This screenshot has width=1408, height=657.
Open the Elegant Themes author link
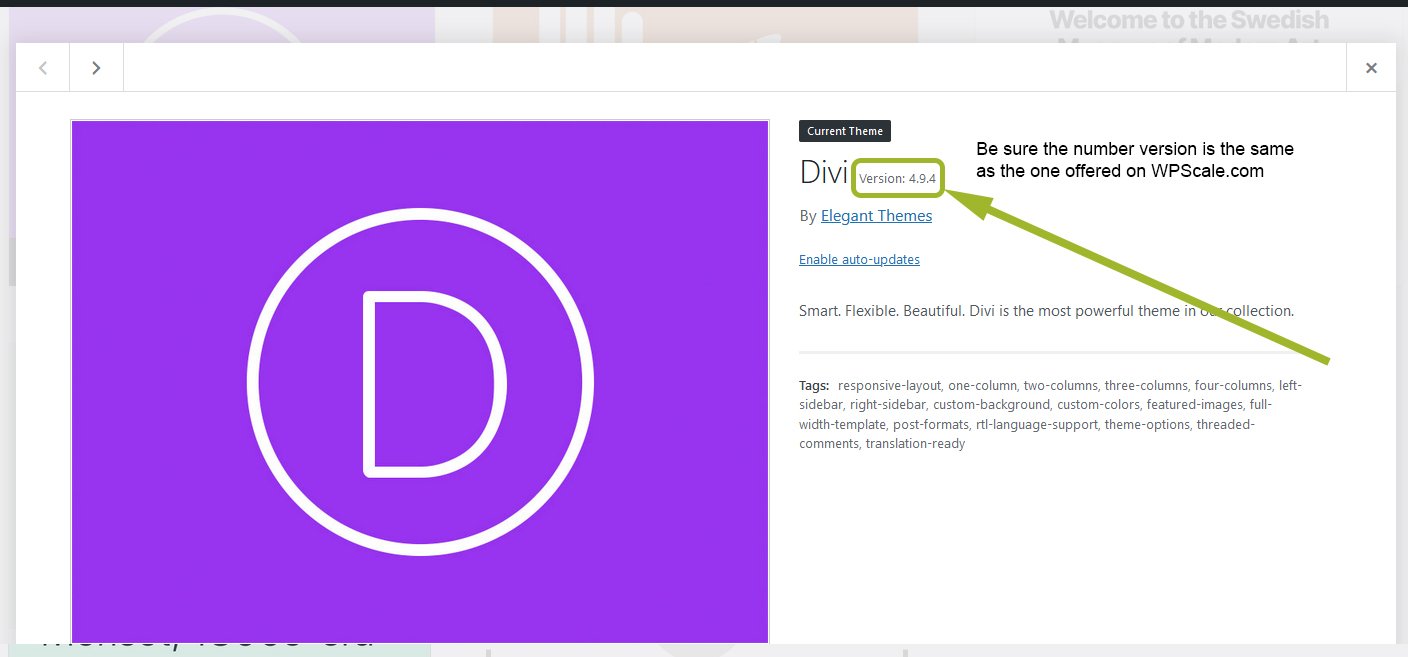click(876, 216)
